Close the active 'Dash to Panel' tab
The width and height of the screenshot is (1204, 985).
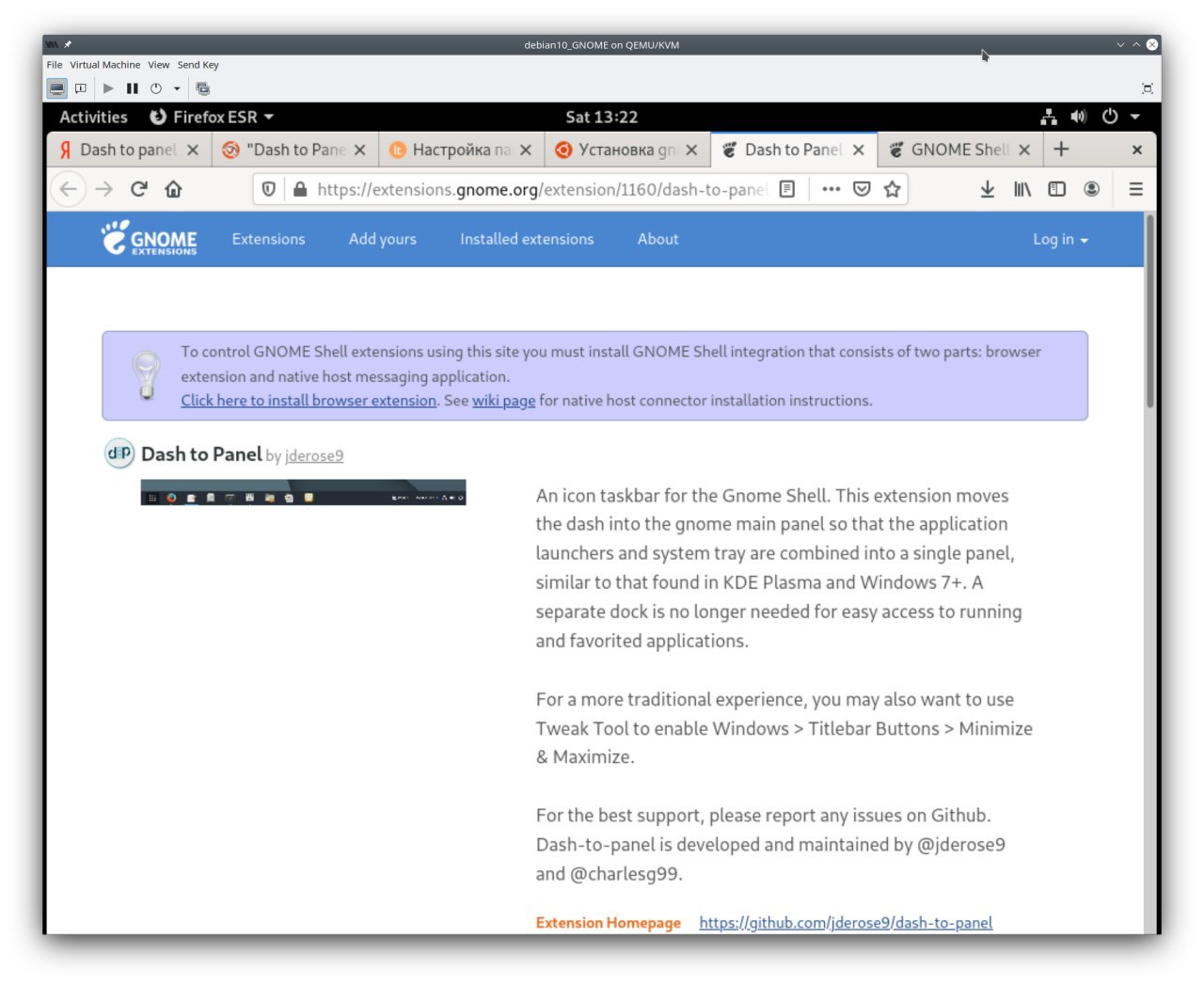[x=858, y=150]
